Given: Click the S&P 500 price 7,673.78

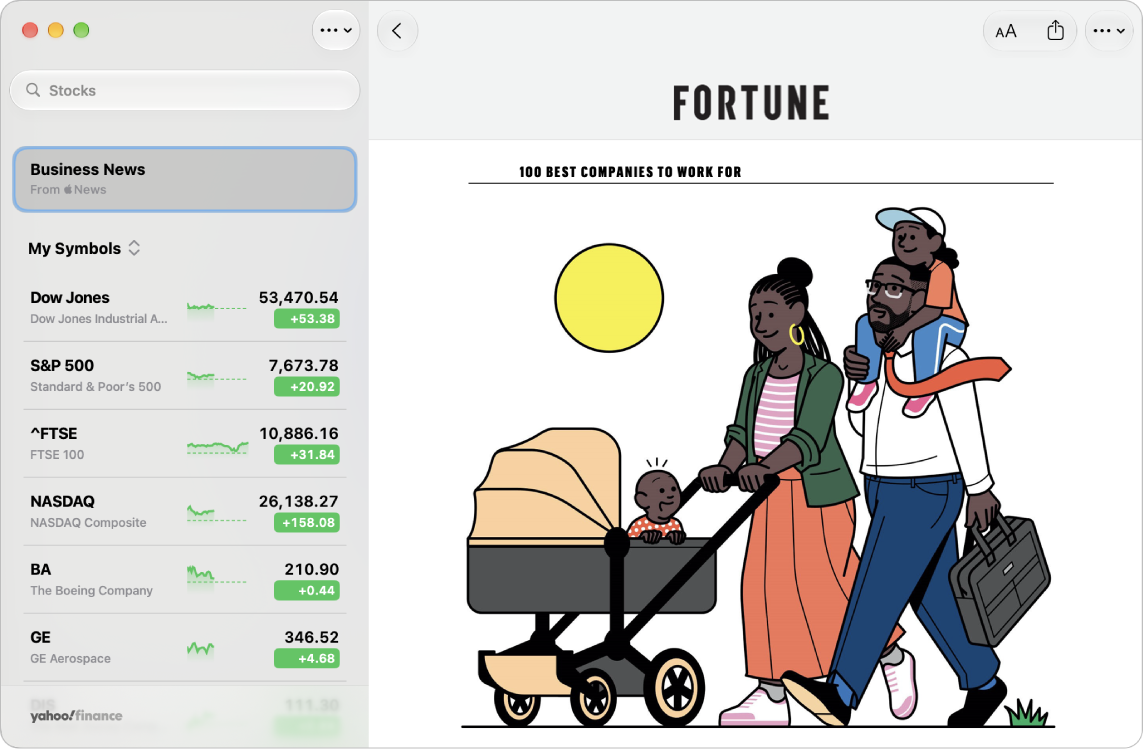Looking at the screenshot, I should [x=304, y=365].
